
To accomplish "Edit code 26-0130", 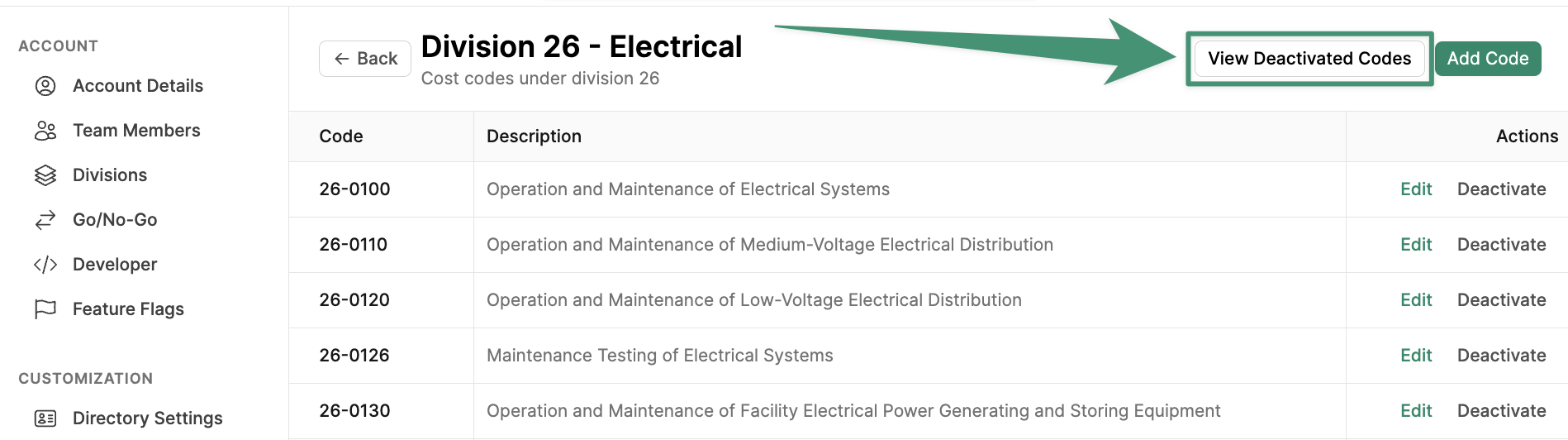I will pyautogui.click(x=1416, y=411).
